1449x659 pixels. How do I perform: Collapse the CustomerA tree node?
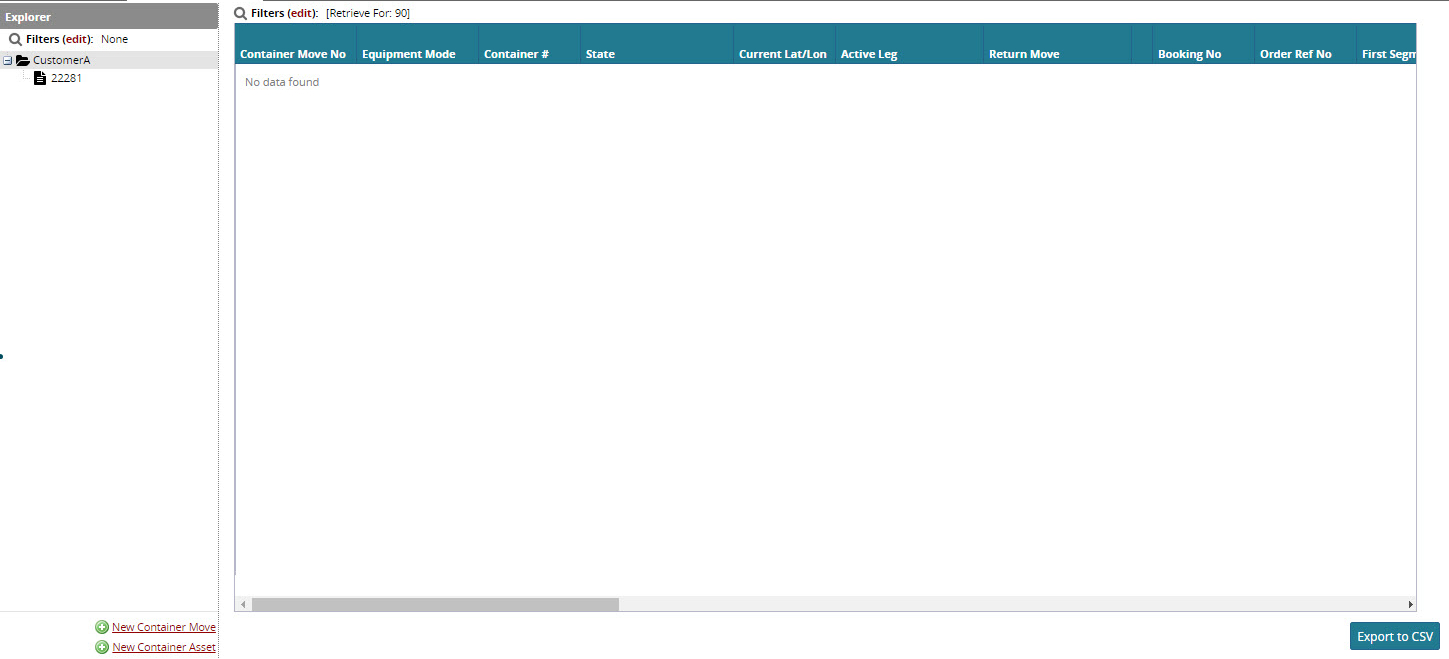point(8,60)
